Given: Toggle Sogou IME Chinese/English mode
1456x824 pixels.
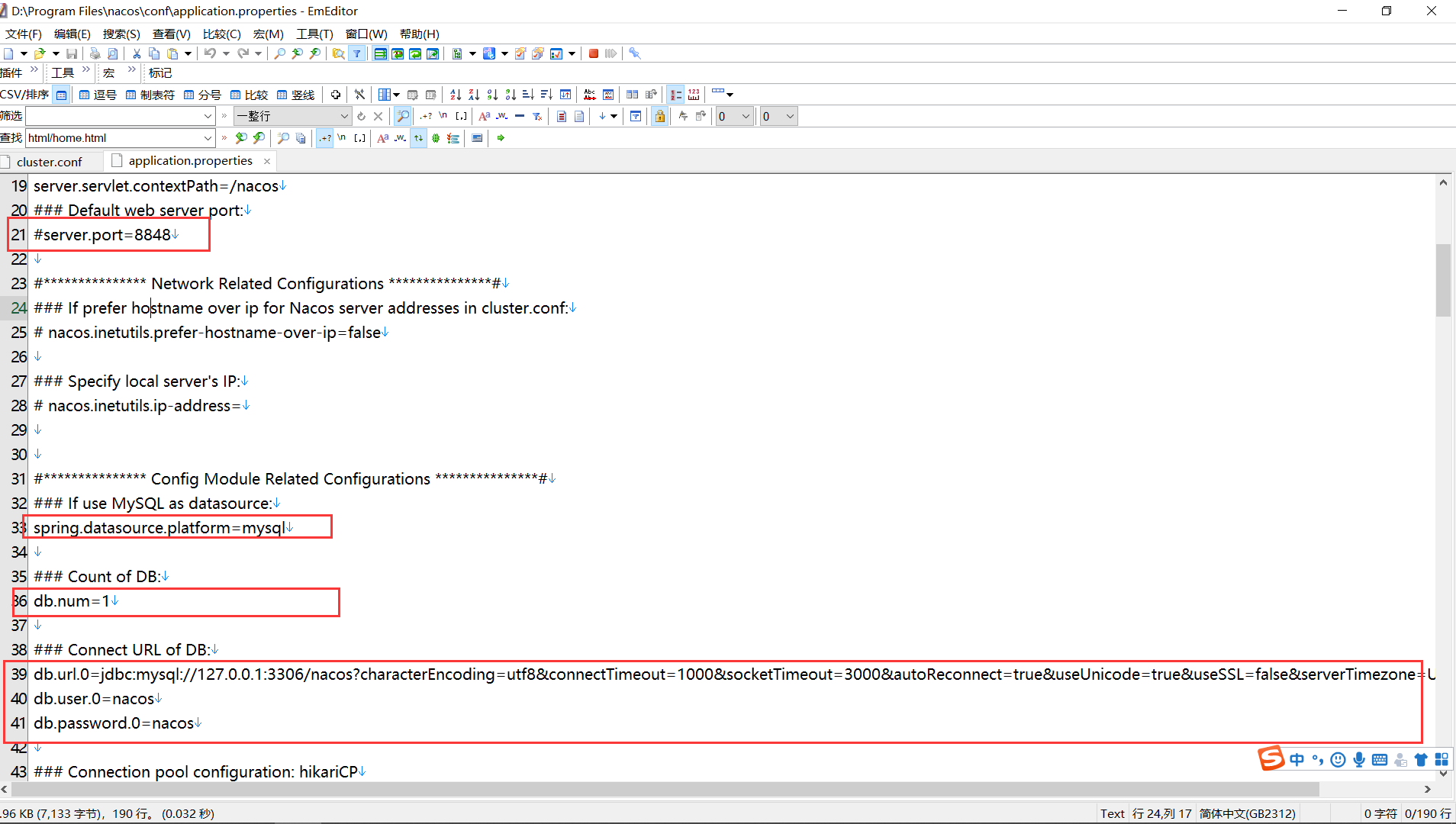Looking at the screenshot, I should (1297, 759).
